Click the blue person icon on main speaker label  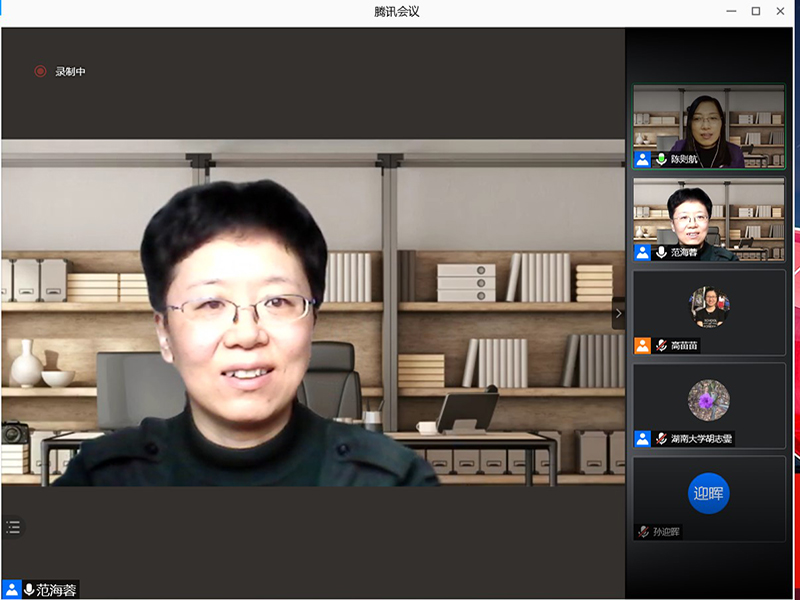[11, 589]
